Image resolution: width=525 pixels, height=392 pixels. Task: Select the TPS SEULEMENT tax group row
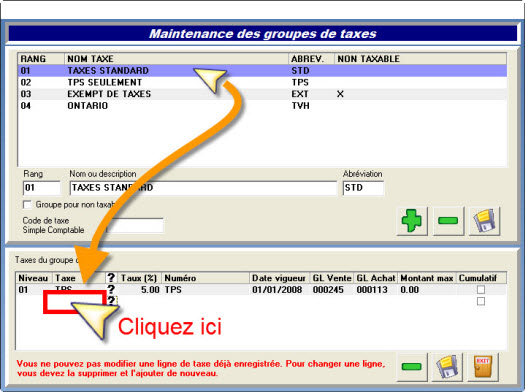(x=262, y=82)
